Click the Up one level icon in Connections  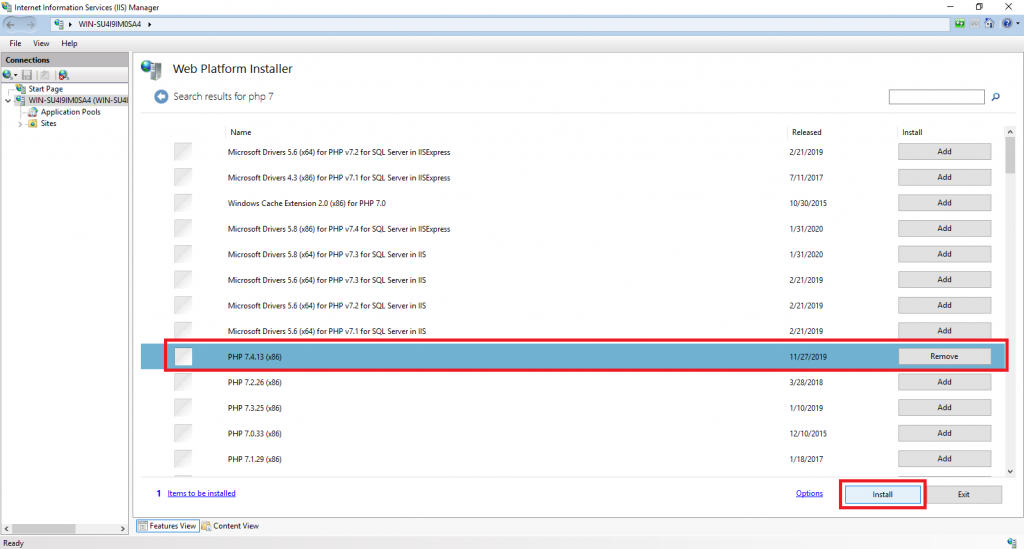click(44, 75)
